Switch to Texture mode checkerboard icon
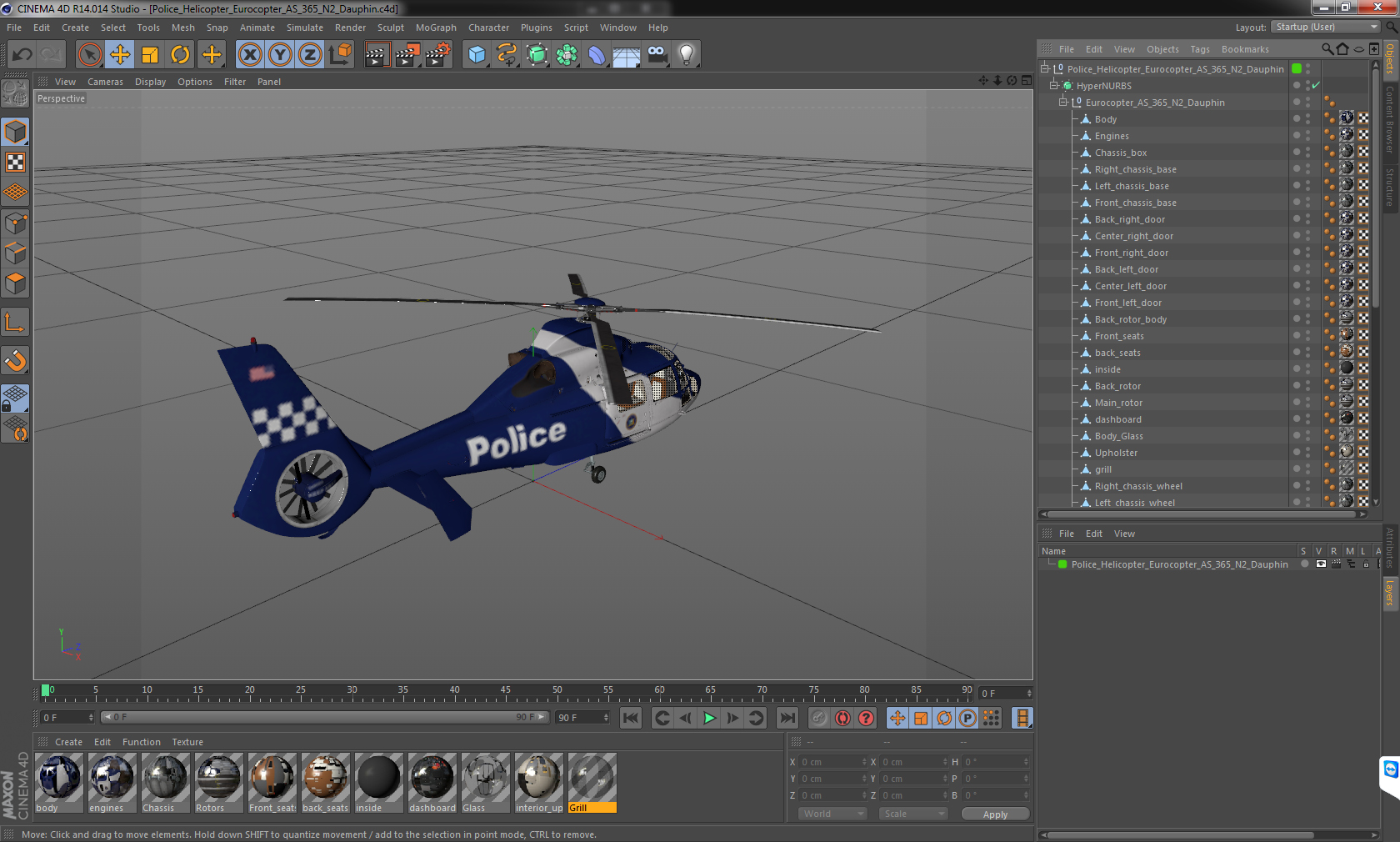The width and height of the screenshot is (1400, 842). (x=15, y=163)
